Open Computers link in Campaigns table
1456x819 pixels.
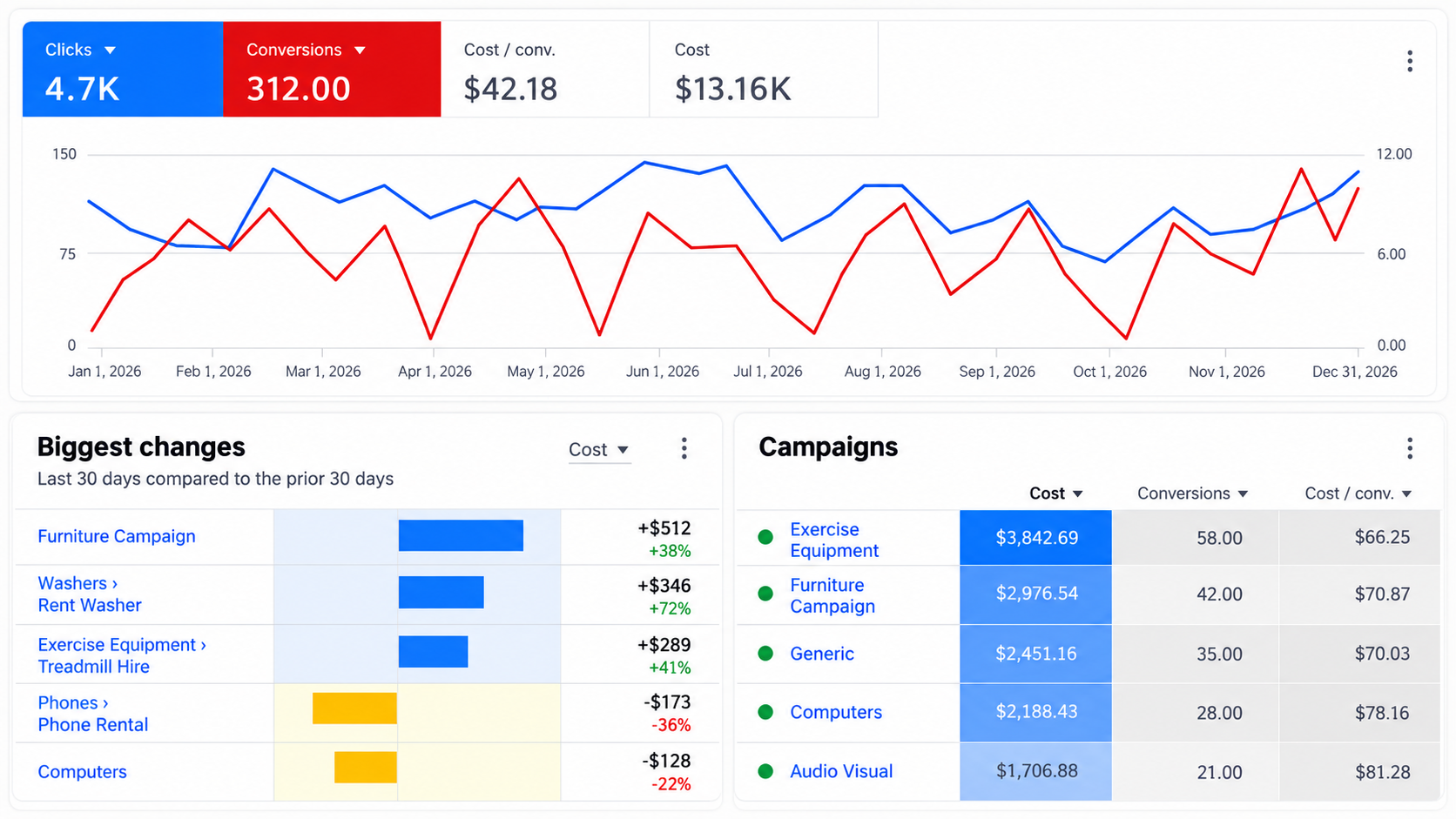[x=836, y=712]
